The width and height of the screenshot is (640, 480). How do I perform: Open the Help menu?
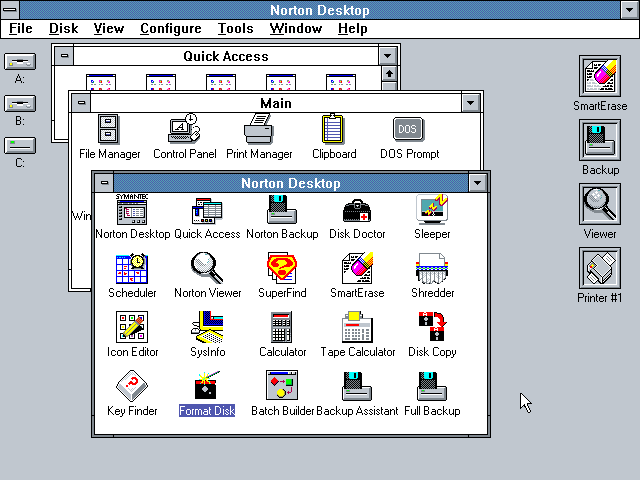pyautogui.click(x=353, y=29)
